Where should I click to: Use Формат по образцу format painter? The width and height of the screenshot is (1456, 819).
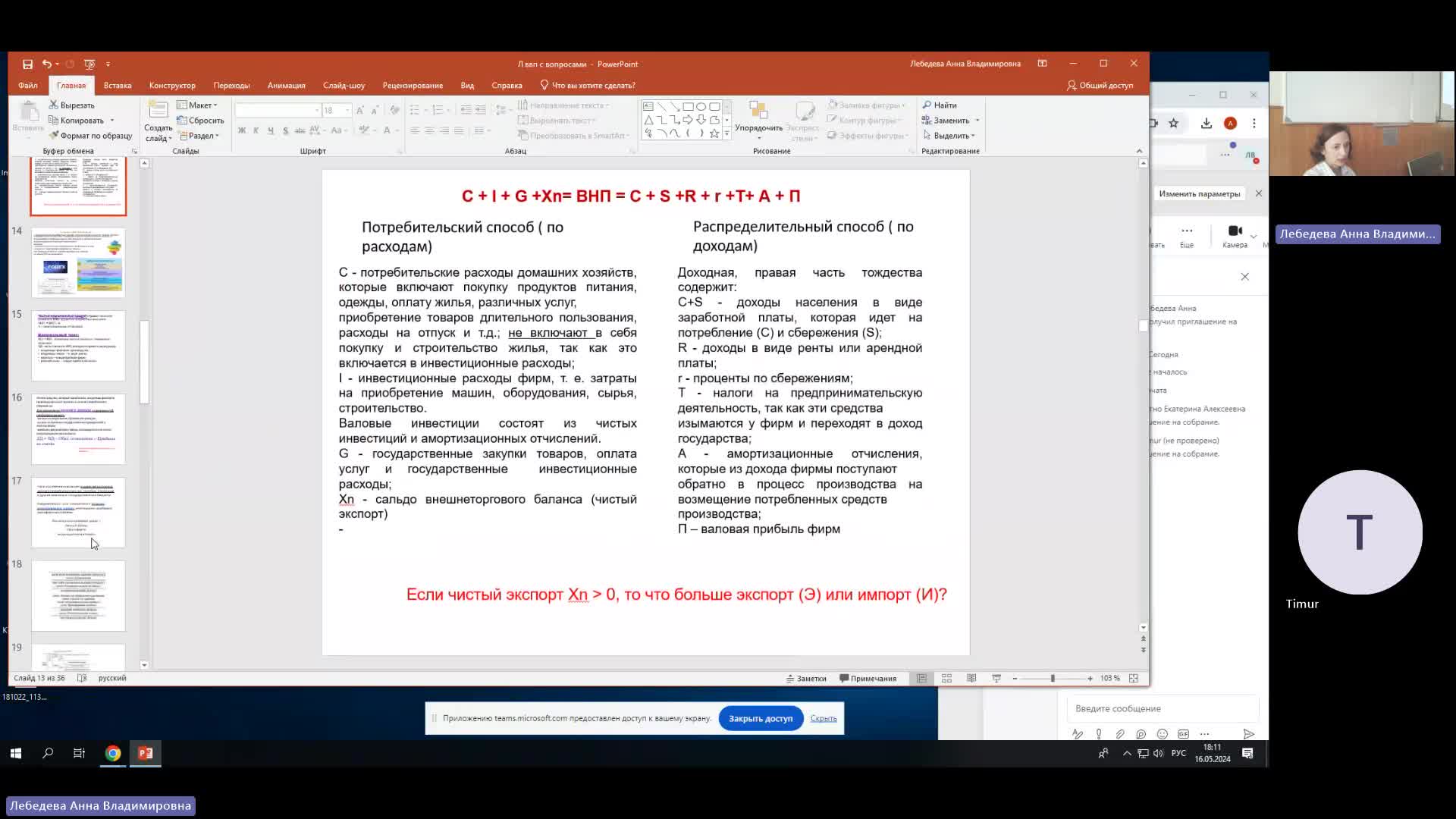coord(91,136)
